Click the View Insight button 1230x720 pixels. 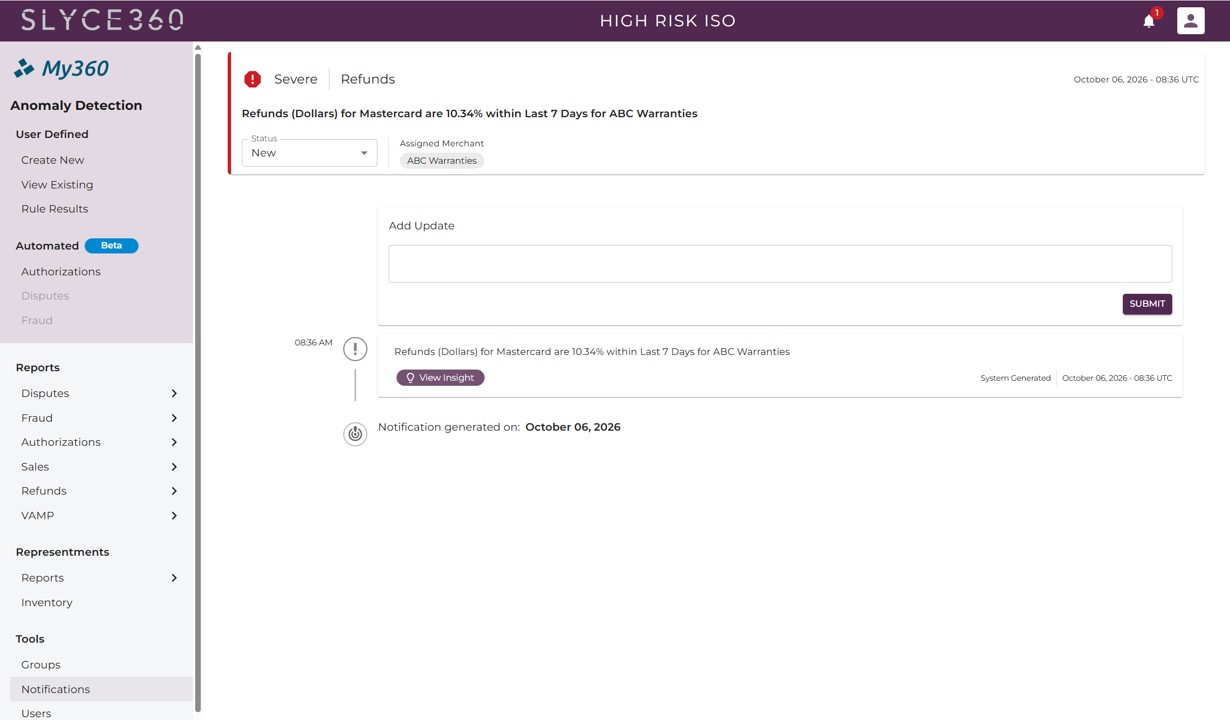(440, 378)
